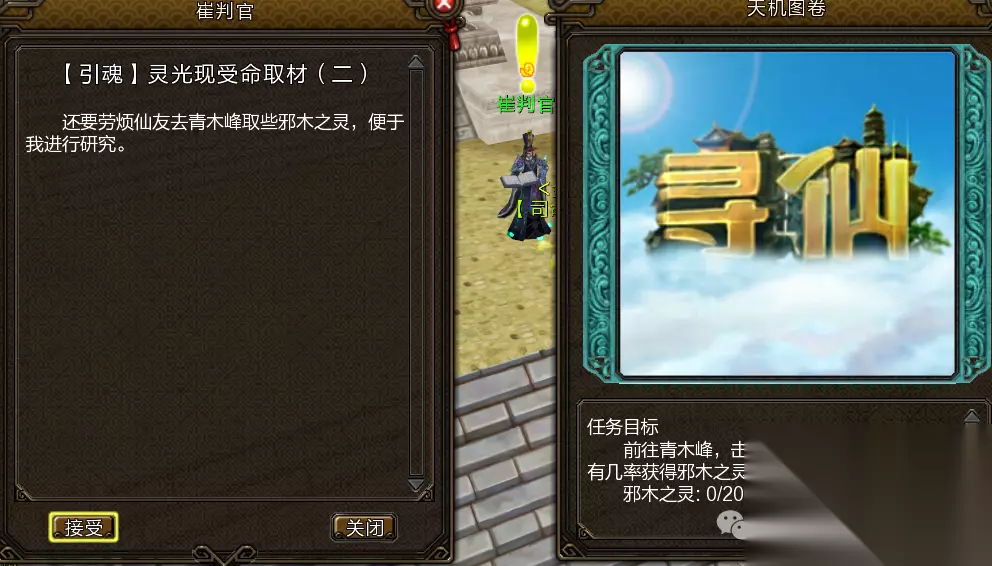Select the 崔判官 NPC character model

(526, 185)
